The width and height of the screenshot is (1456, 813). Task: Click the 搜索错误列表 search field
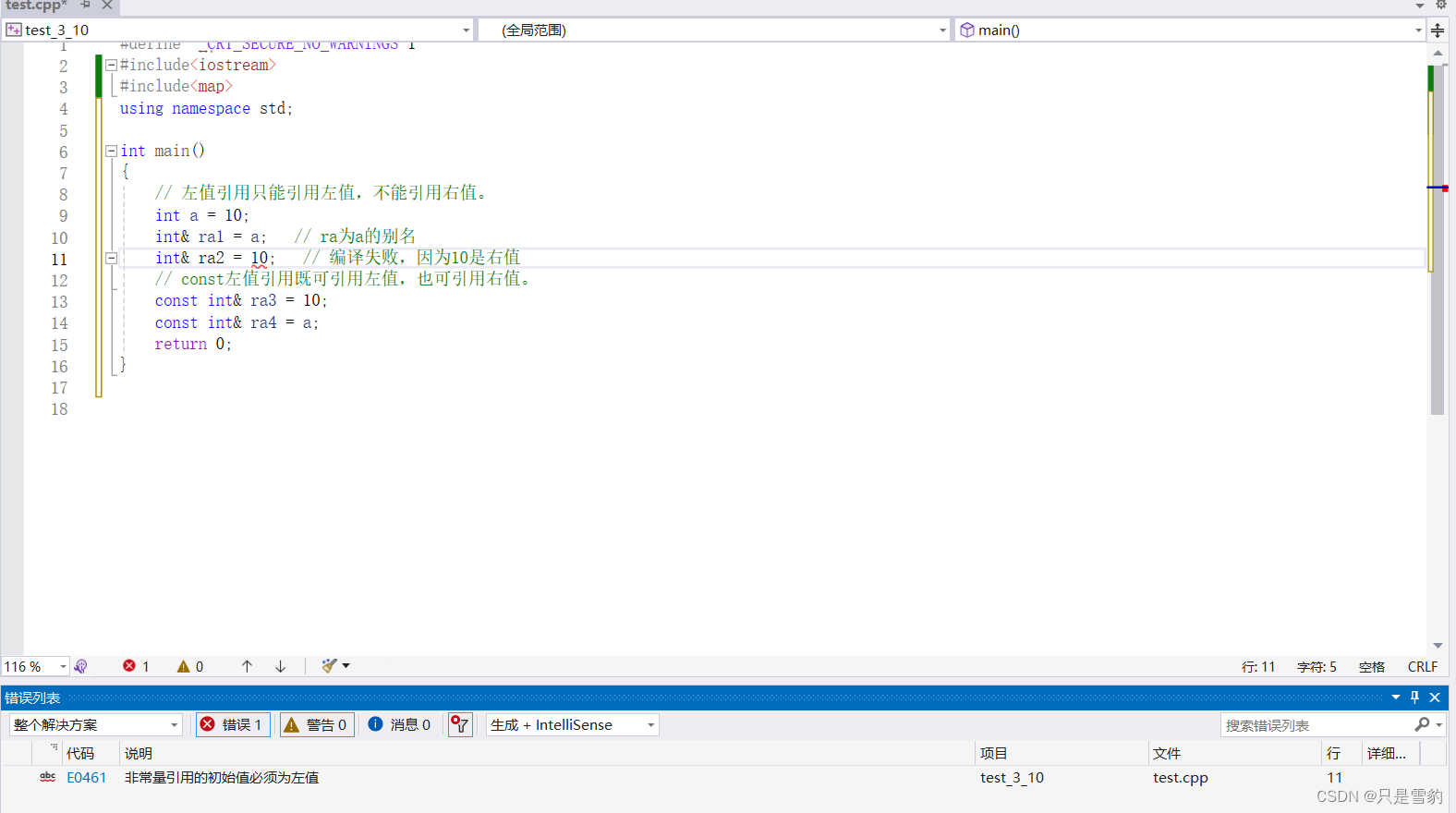pyautogui.click(x=1316, y=725)
